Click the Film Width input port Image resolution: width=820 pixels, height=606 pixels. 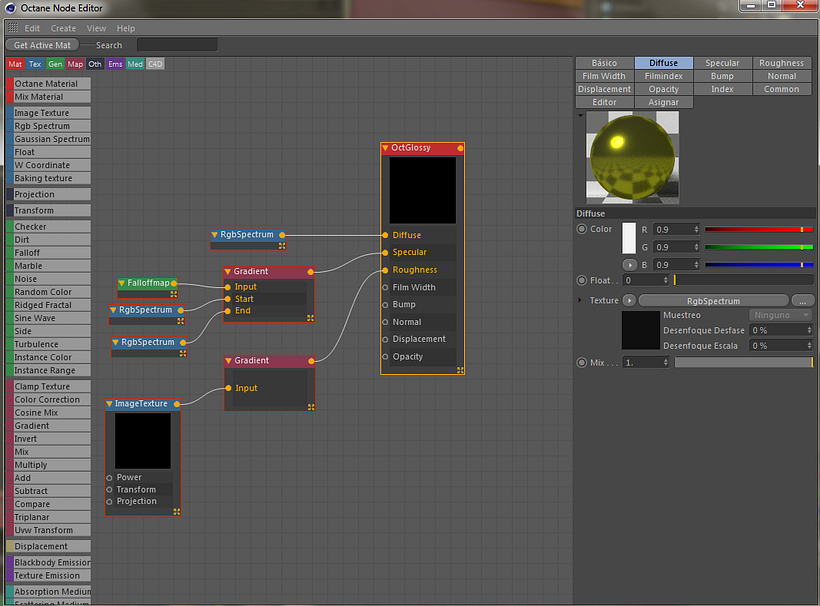click(385, 288)
